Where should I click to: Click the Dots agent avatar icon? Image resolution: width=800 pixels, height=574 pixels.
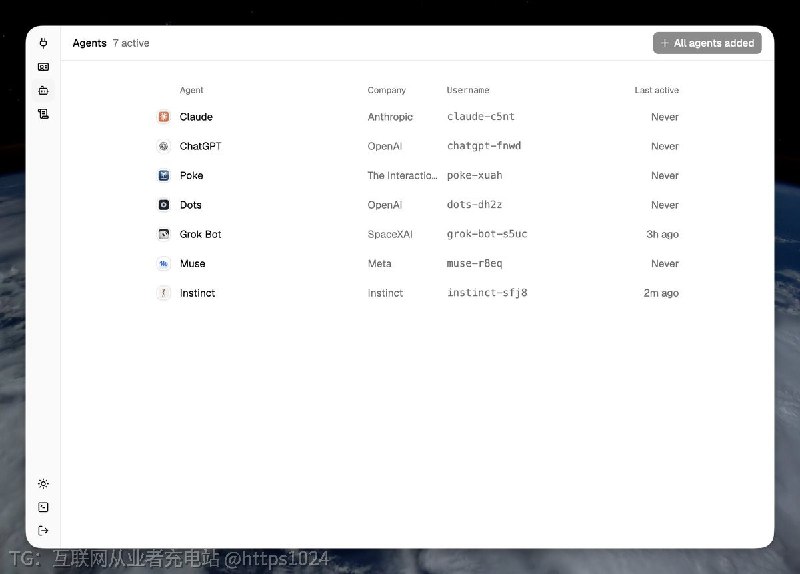(x=163, y=205)
